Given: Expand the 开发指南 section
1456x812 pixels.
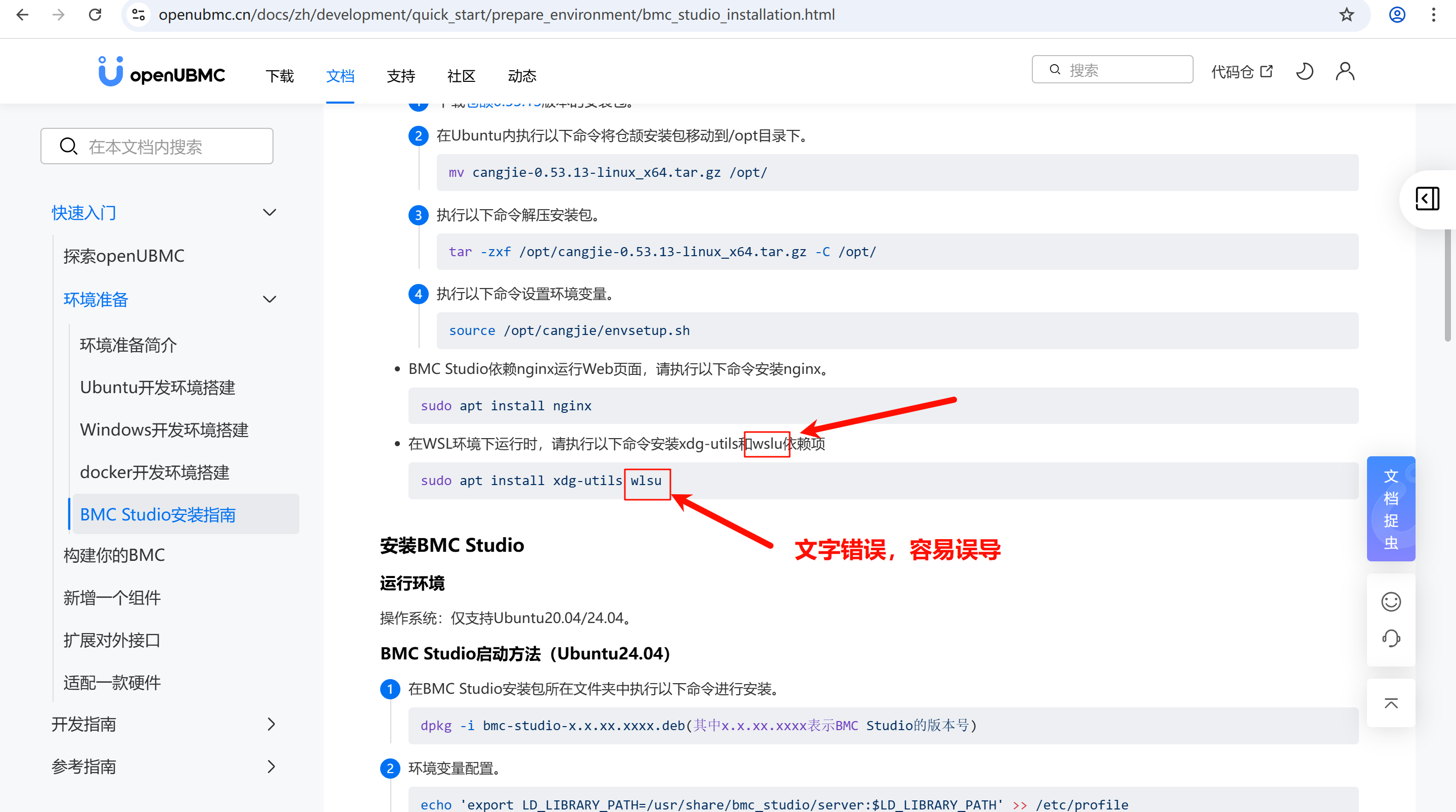Looking at the screenshot, I should (271, 724).
